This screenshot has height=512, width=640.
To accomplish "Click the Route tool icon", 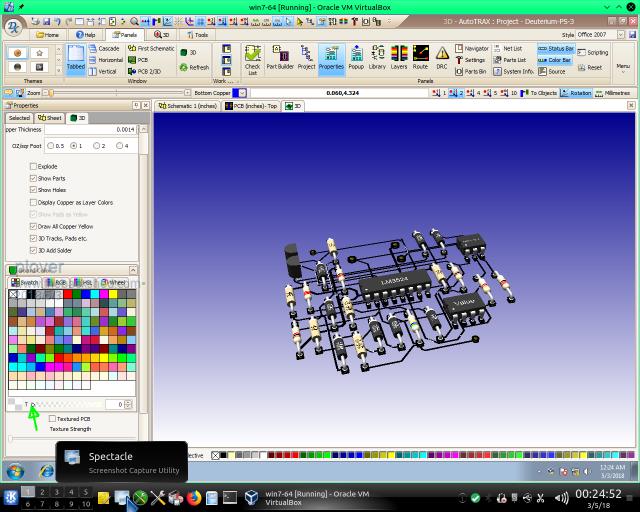I will pyautogui.click(x=420, y=59).
